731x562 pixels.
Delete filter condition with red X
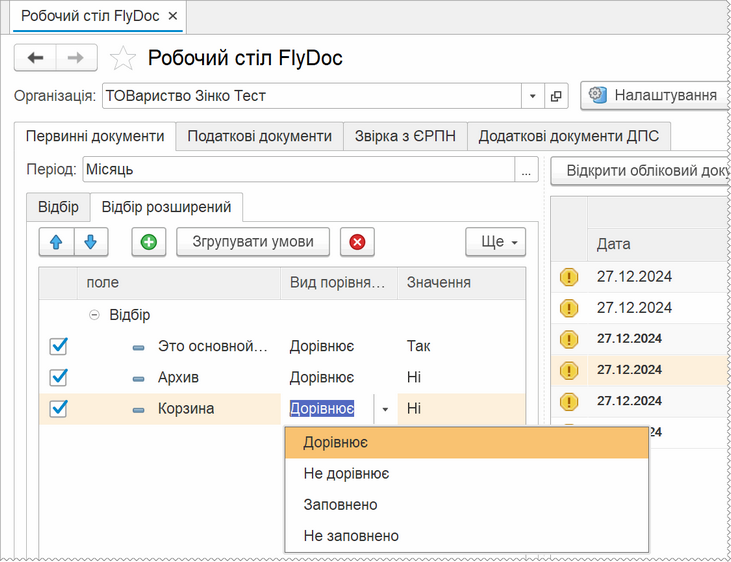pos(357,242)
